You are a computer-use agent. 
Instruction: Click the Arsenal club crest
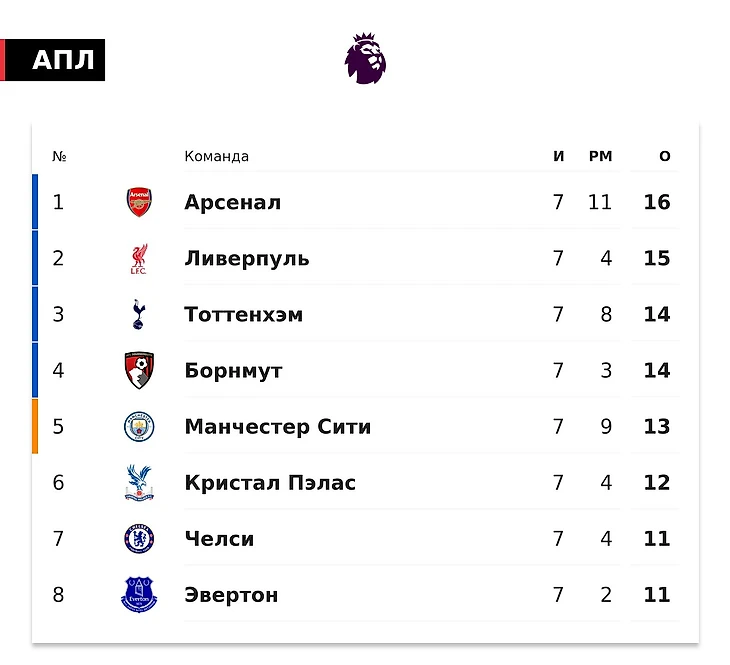click(139, 202)
